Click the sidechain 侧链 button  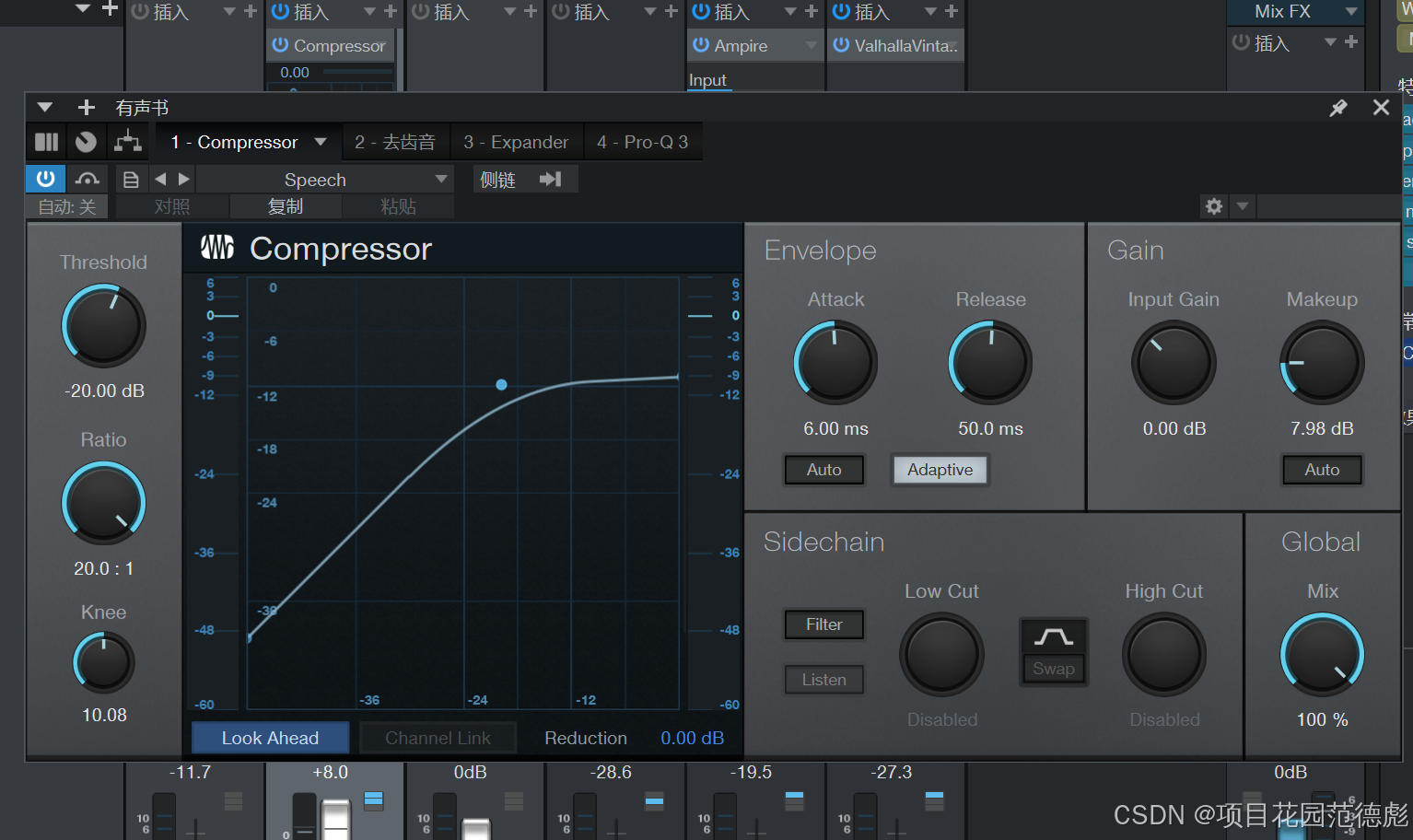tap(498, 180)
